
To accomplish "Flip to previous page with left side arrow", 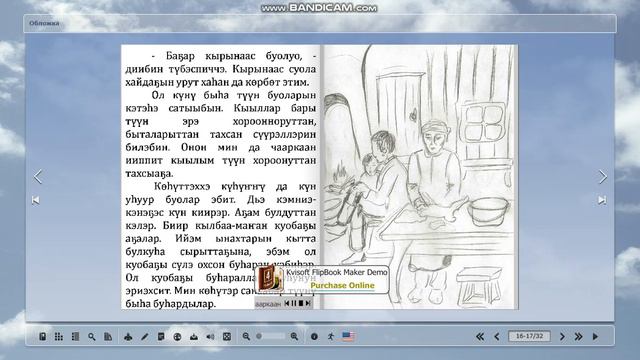I will [x=38, y=177].
